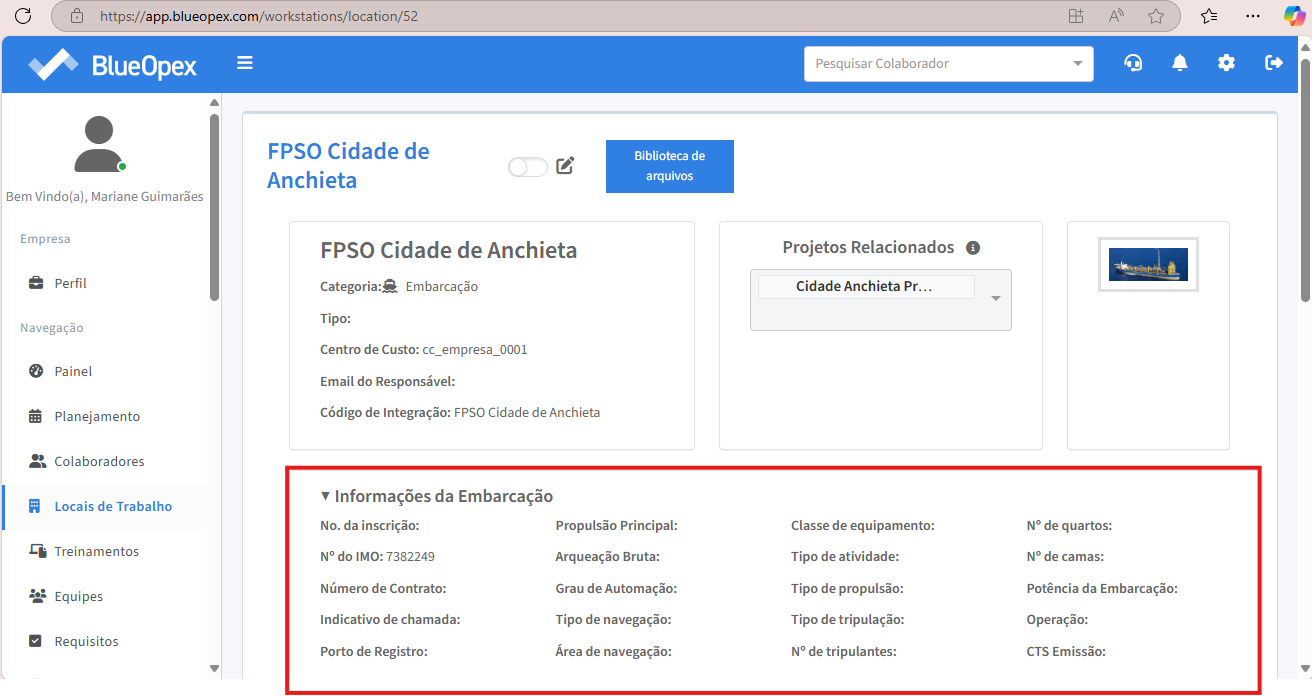Click the Tipo de tripulação label

point(848,619)
